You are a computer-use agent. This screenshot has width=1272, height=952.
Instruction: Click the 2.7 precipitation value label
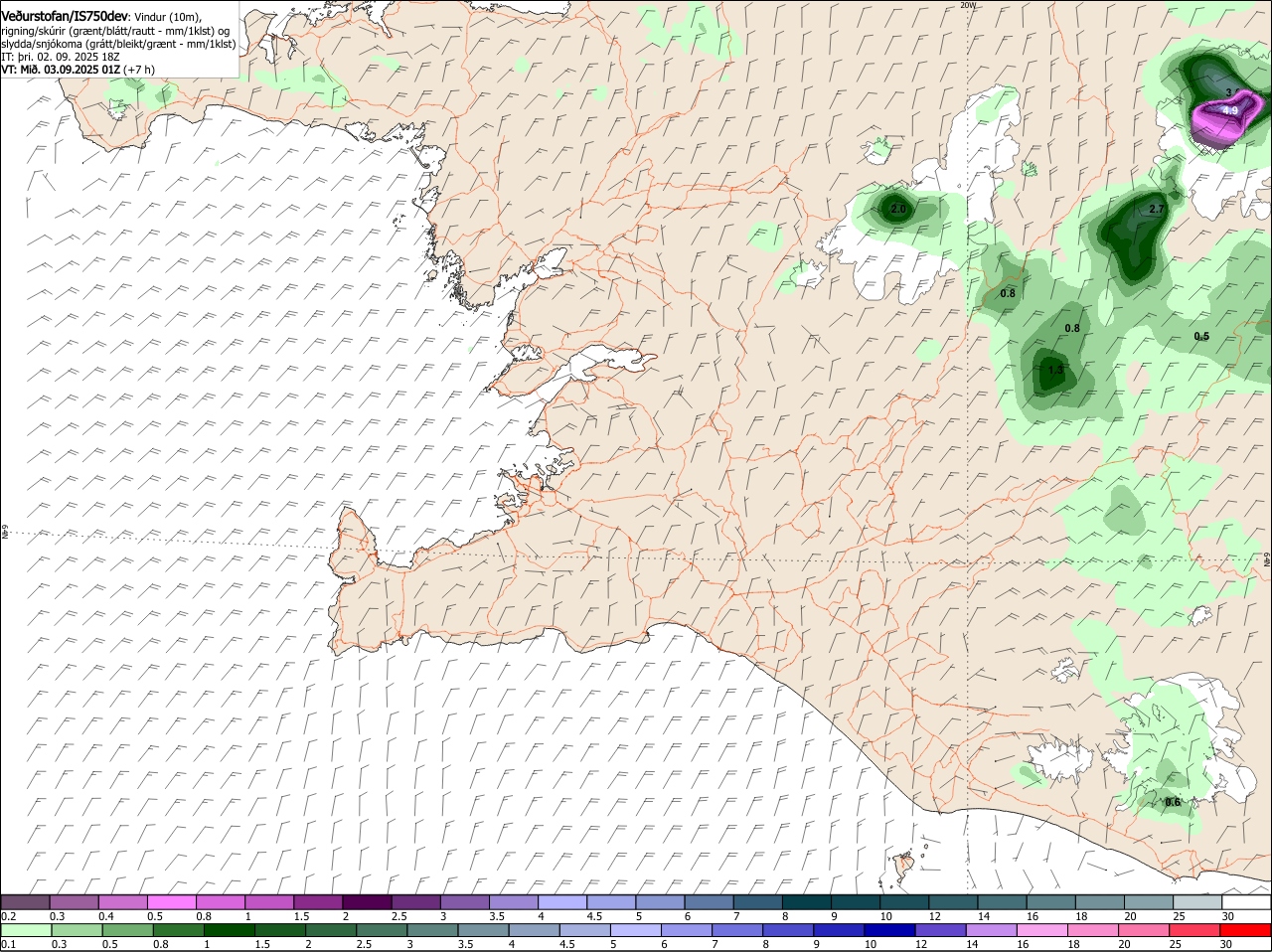pyautogui.click(x=1156, y=209)
